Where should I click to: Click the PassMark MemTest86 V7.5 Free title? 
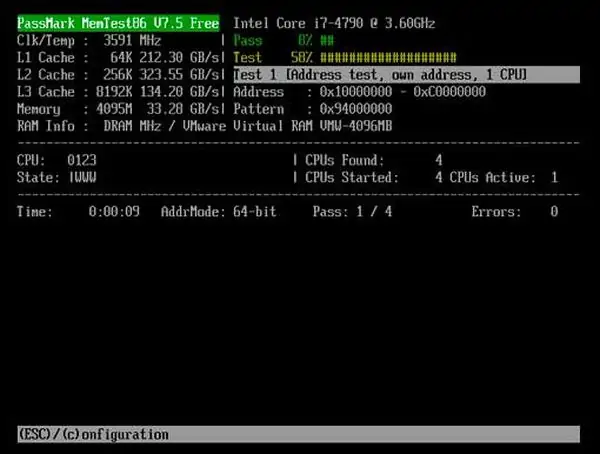[118, 23]
